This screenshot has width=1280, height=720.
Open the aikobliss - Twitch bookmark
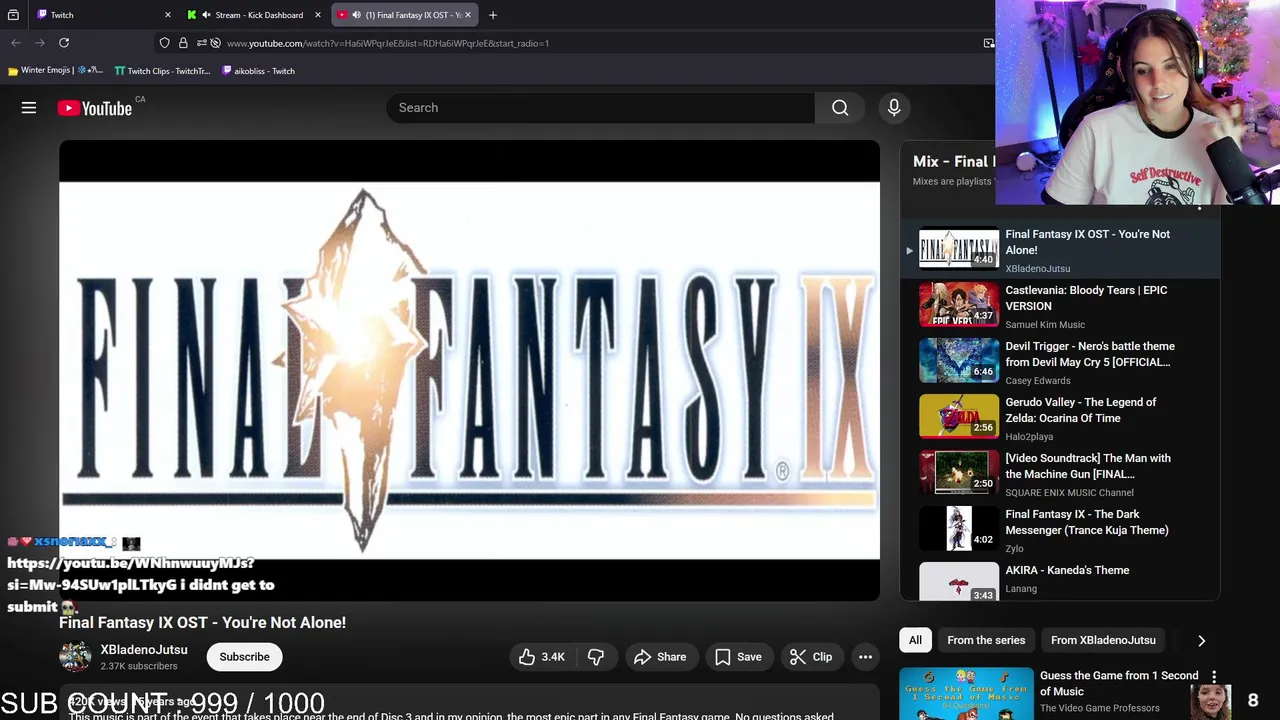pyautogui.click(x=258, y=71)
